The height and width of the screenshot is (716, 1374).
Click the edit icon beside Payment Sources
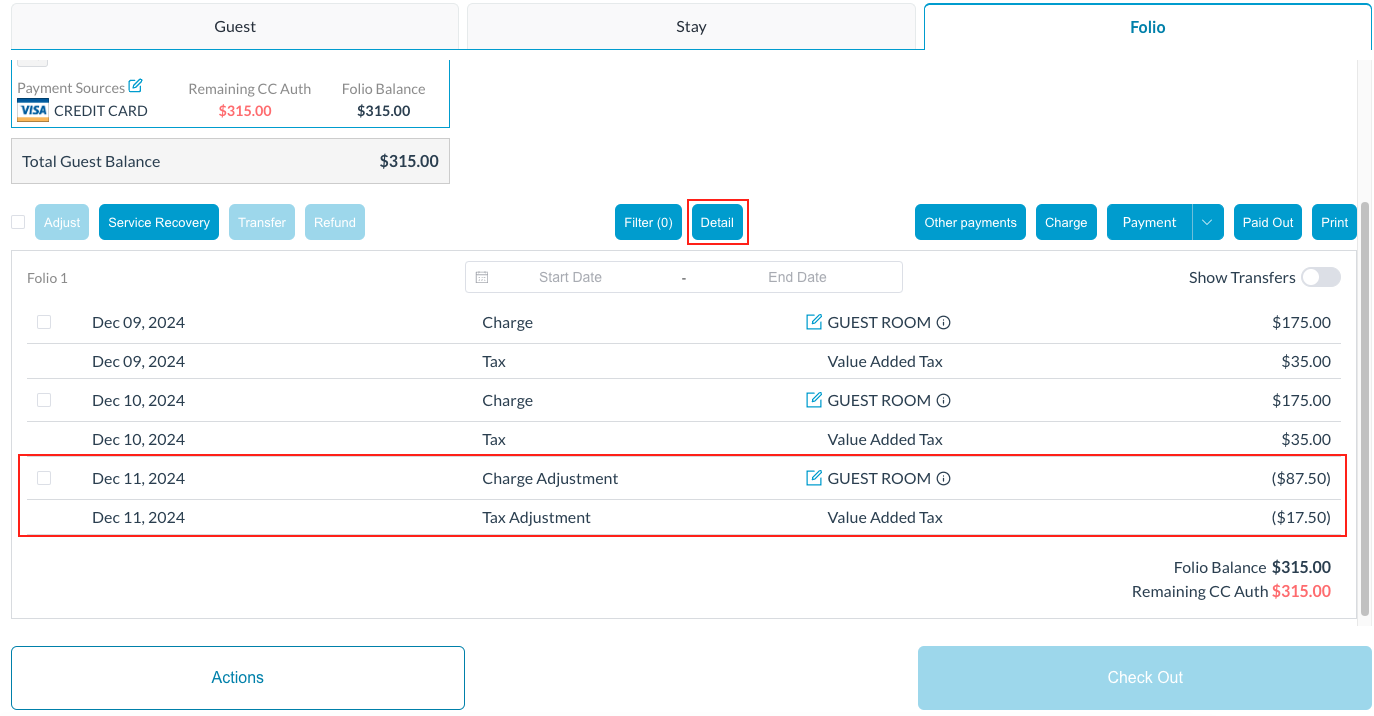(x=136, y=87)
